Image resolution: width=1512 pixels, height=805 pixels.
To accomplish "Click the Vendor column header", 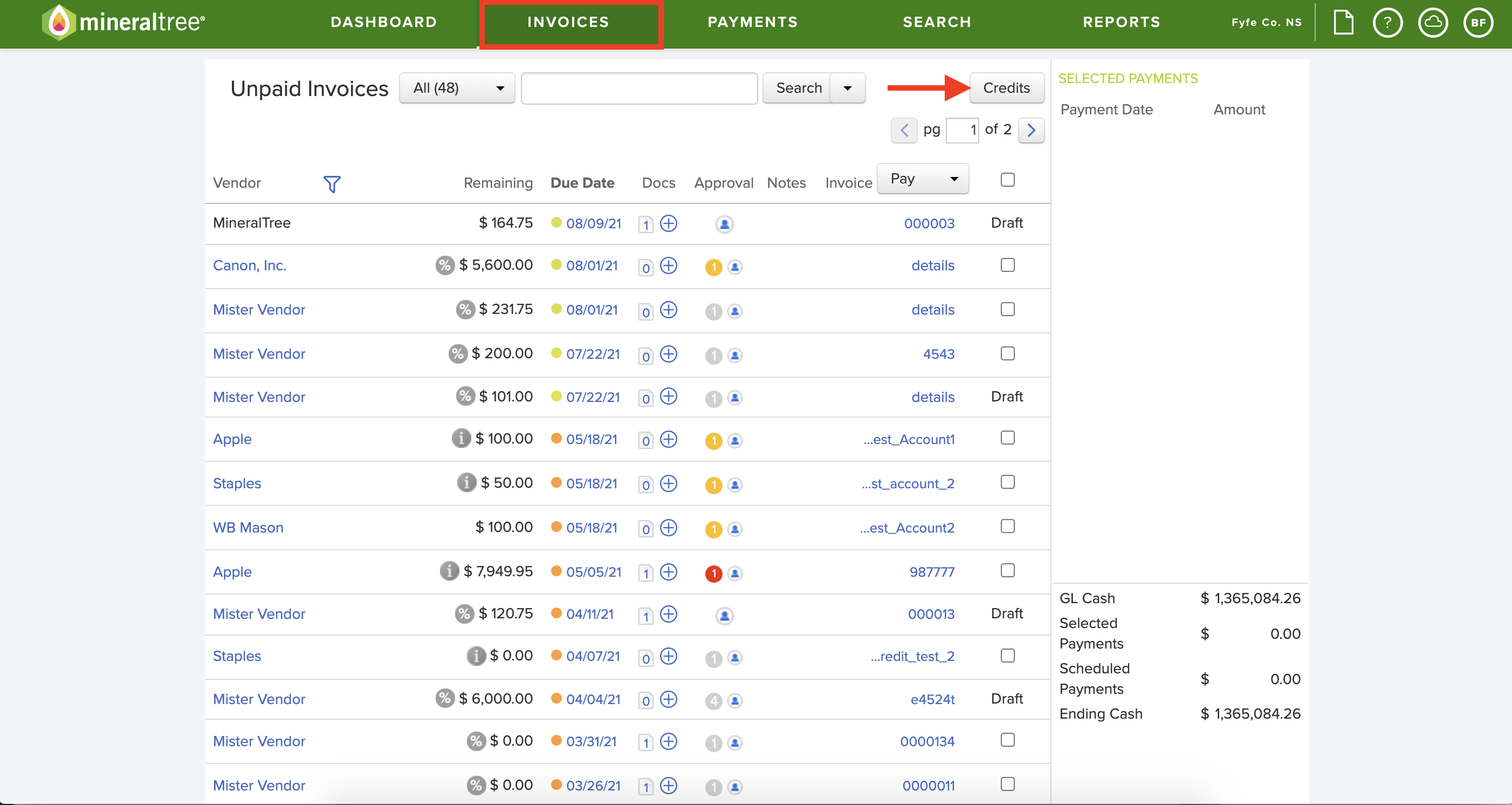I will tap(237, 182).
